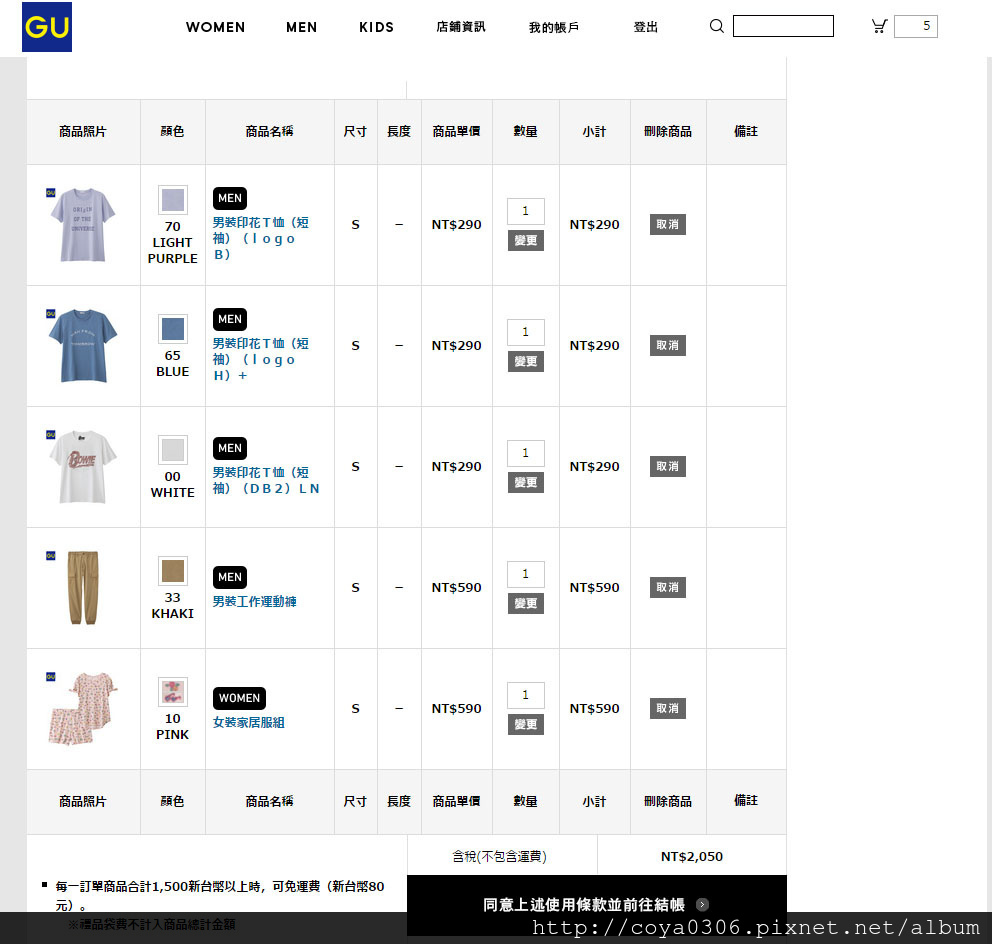Open the WOMEN menu

(x=215, y=27)
